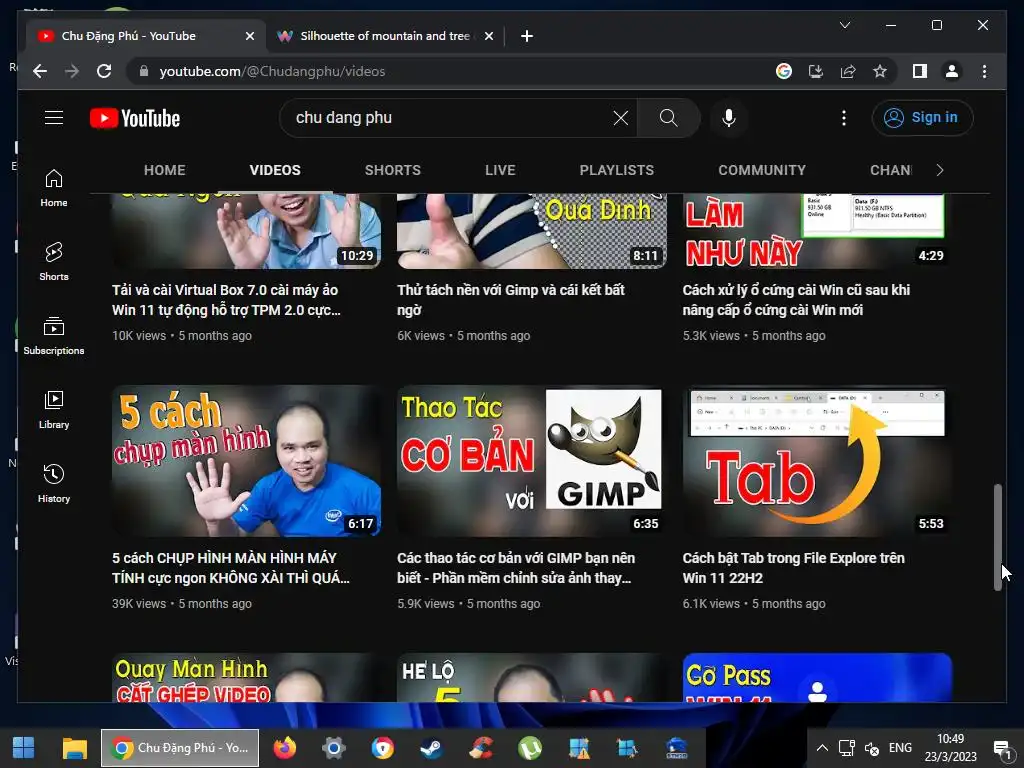This screenshot has height=768, width=1024.
Task: Open the COMMUNITY channel tab
Action: (762, 170)
